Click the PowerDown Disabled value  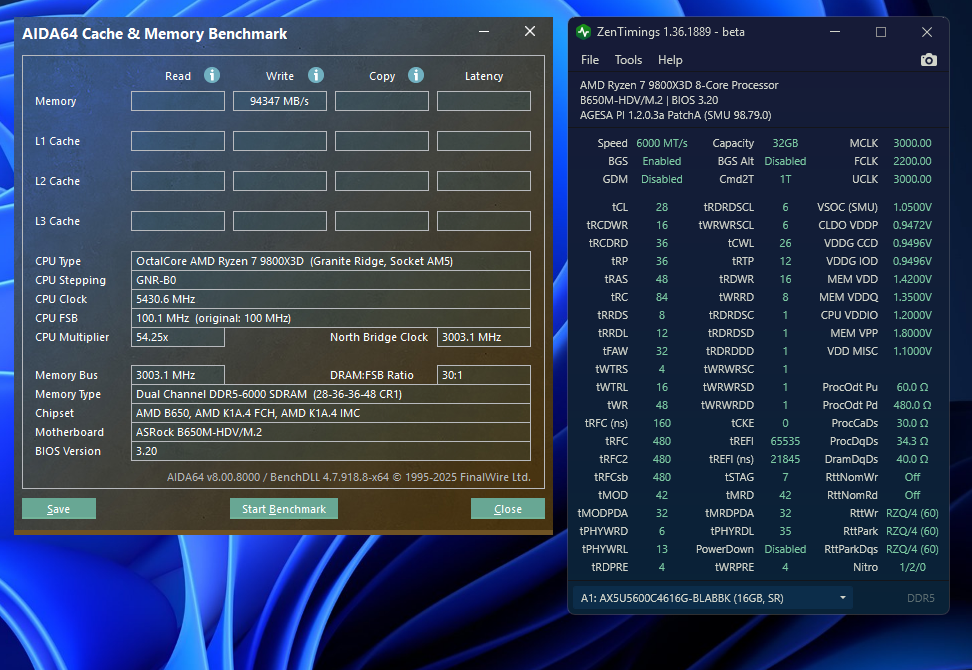tap(785, 549)
